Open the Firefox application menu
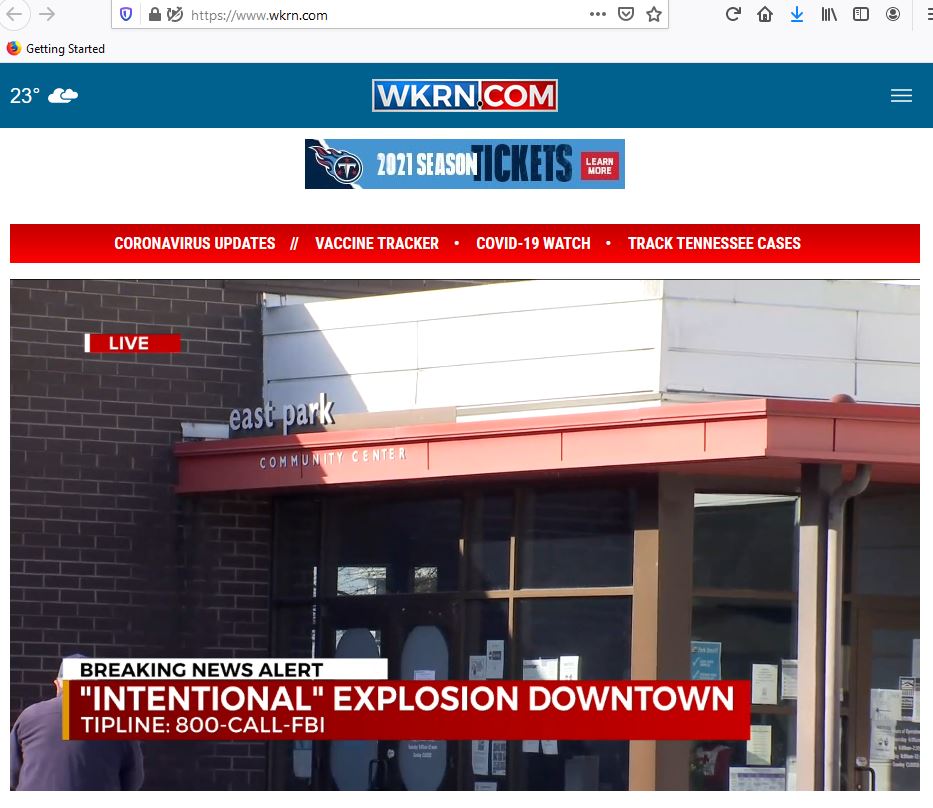The width and height of the screenshot is (933, 808). (927, 15)
